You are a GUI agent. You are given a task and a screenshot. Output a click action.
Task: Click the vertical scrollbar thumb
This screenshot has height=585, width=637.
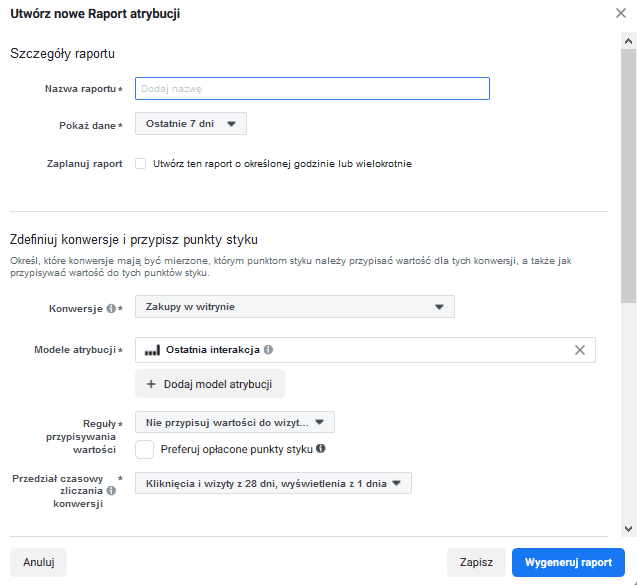click(628, 176)
